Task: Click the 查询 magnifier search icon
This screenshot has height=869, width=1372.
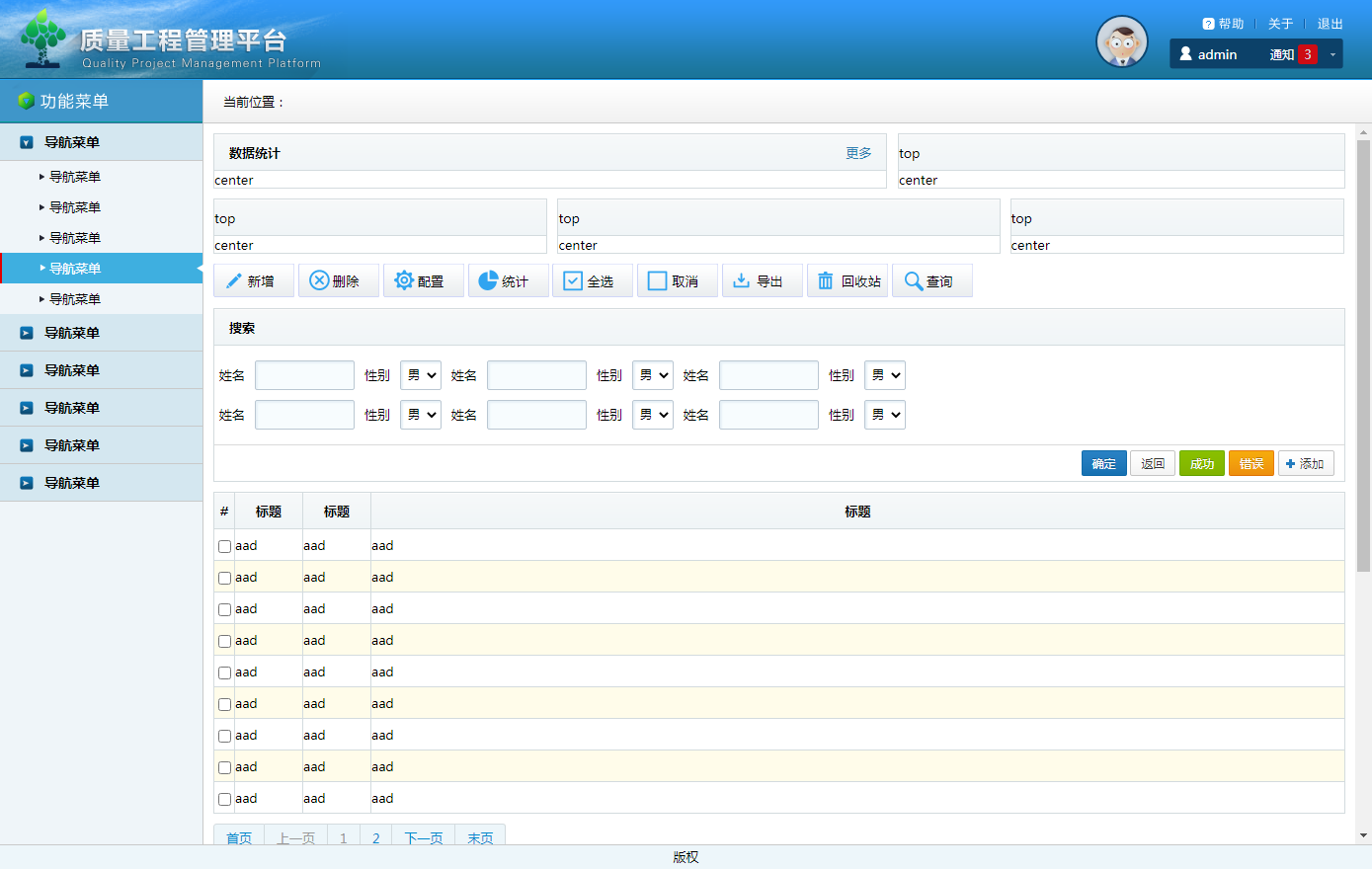Action: pyautogui.click(x=914, y=281)
